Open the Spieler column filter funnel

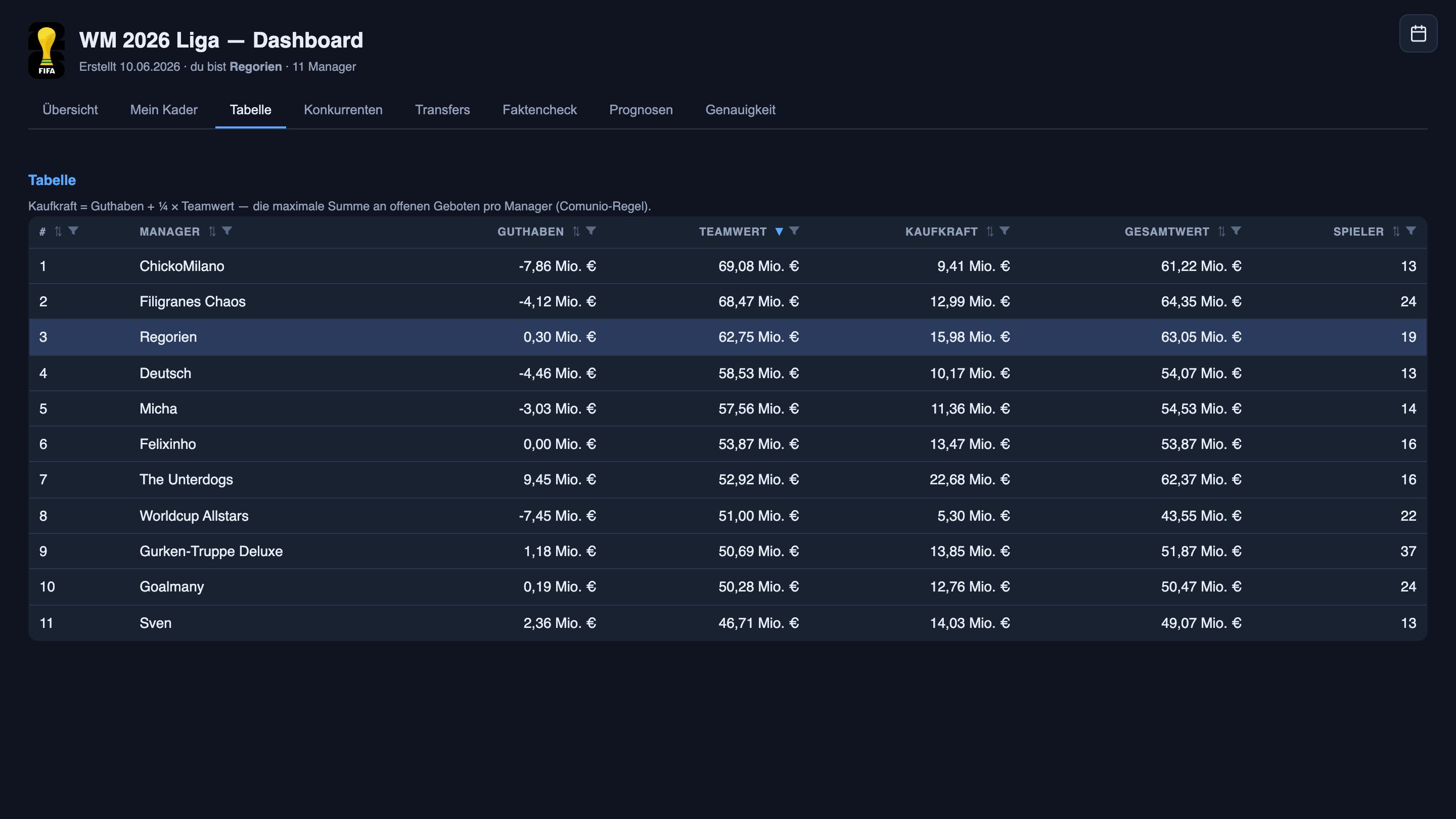(1411, 231)
